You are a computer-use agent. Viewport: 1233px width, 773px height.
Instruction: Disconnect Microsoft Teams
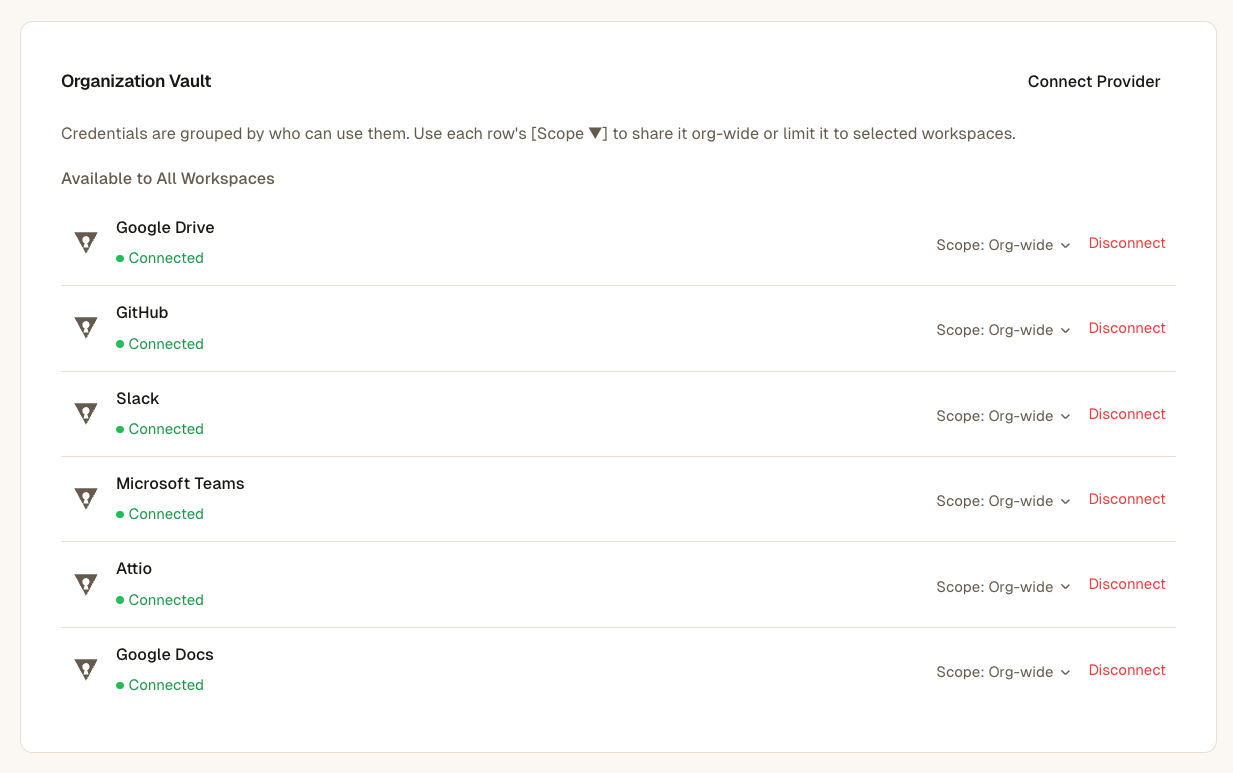tap(1127, 499)
